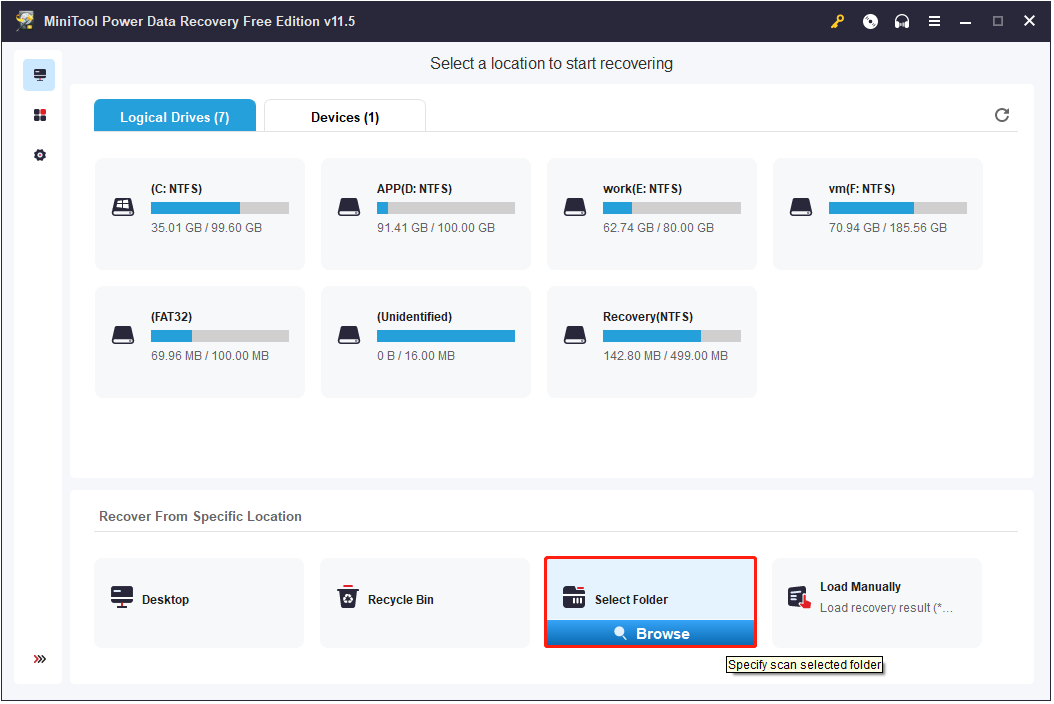
Task: Click the 70.94 GB / 185.56 GB text
Action: point(887,228)
